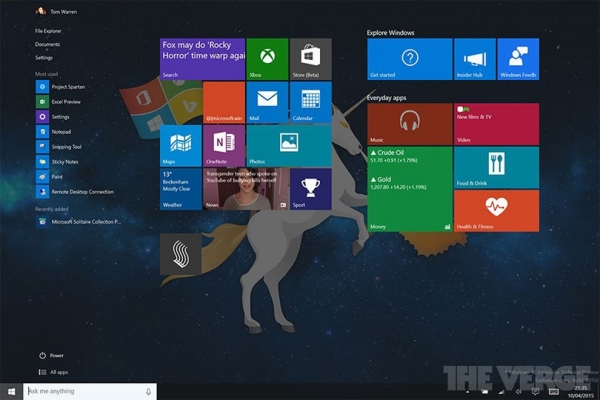Screen dimensions: 600x400
Task: Open the Mail tile
Action: coord(267,102)
